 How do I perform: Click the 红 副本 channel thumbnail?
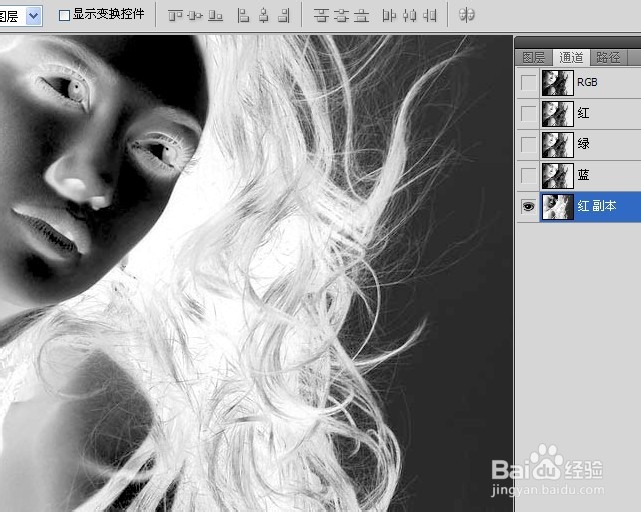tap(558, 207)
